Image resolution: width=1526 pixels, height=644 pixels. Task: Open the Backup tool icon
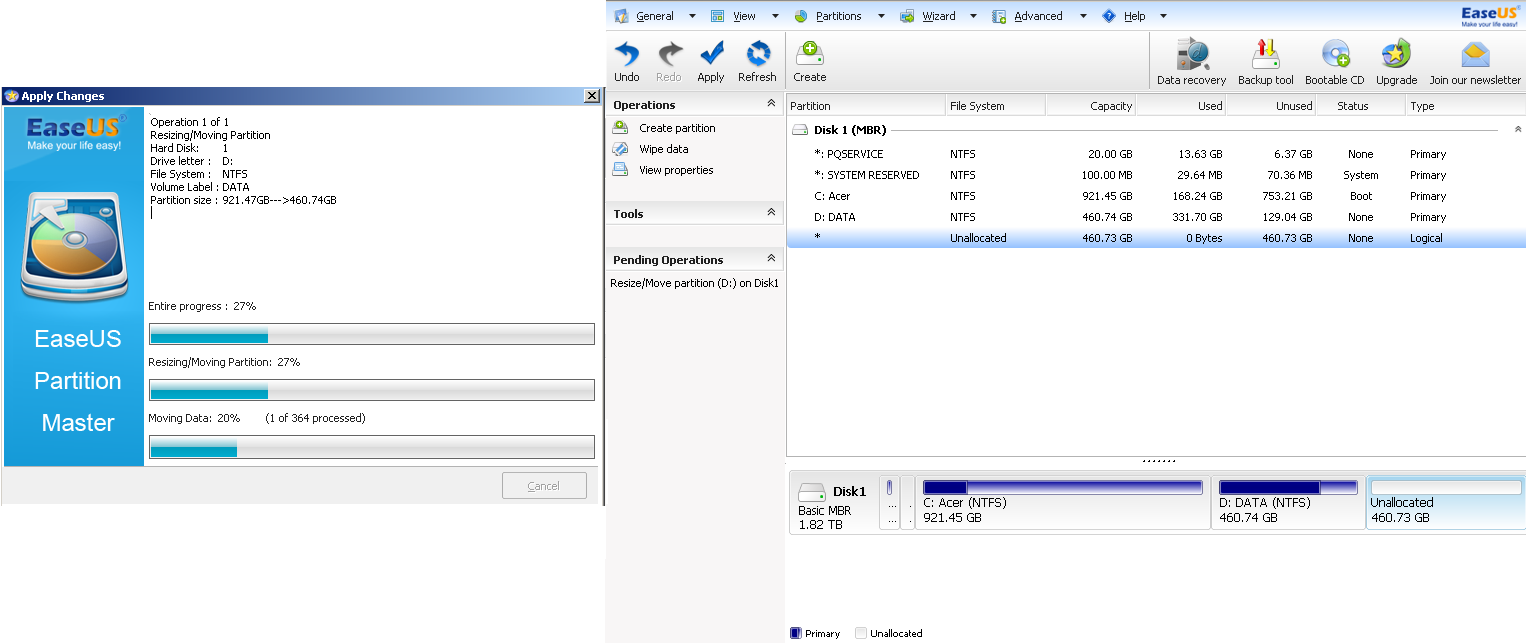click(1265, 54)
